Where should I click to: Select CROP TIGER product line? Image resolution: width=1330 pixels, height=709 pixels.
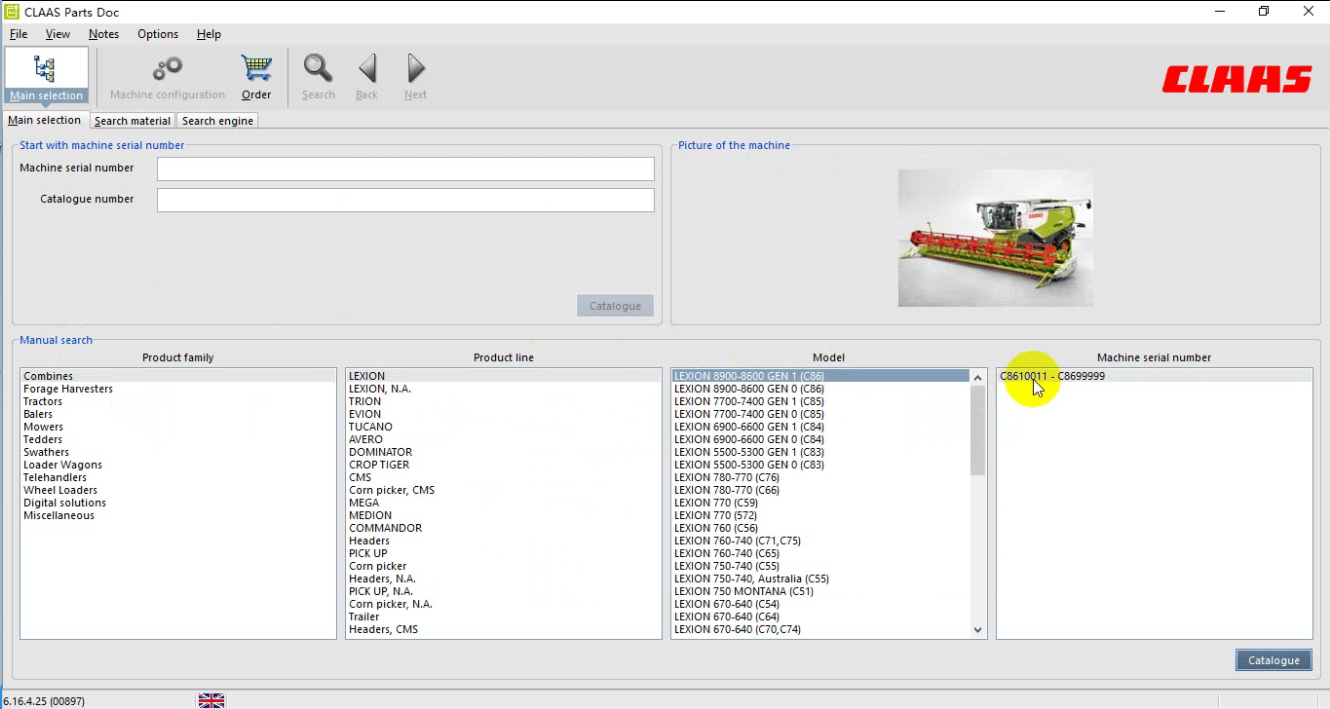tap(504, 465)
